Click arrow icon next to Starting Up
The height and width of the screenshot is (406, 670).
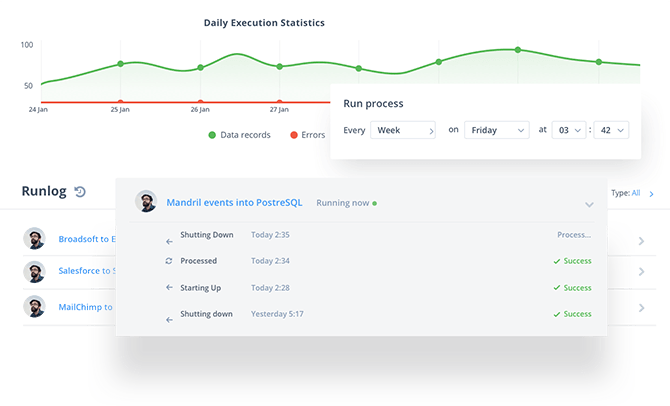coord(169,288)
